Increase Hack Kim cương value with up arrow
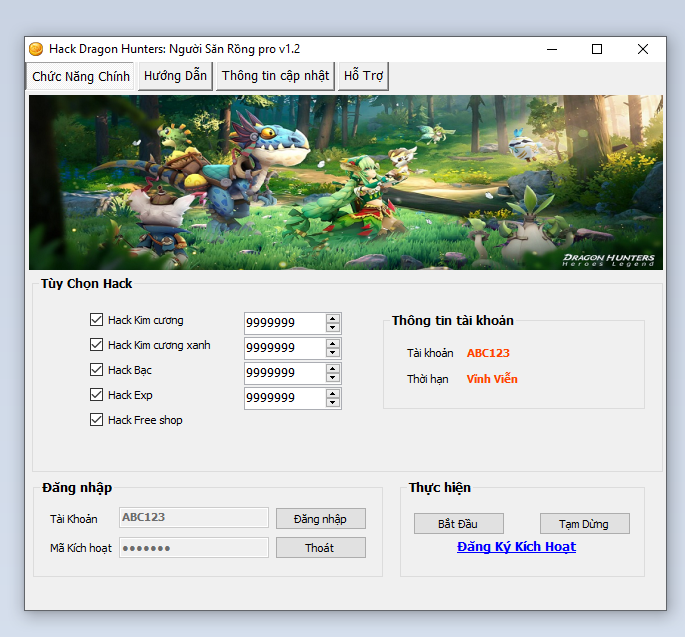This screenshot has width=685, height=637. 333,318
